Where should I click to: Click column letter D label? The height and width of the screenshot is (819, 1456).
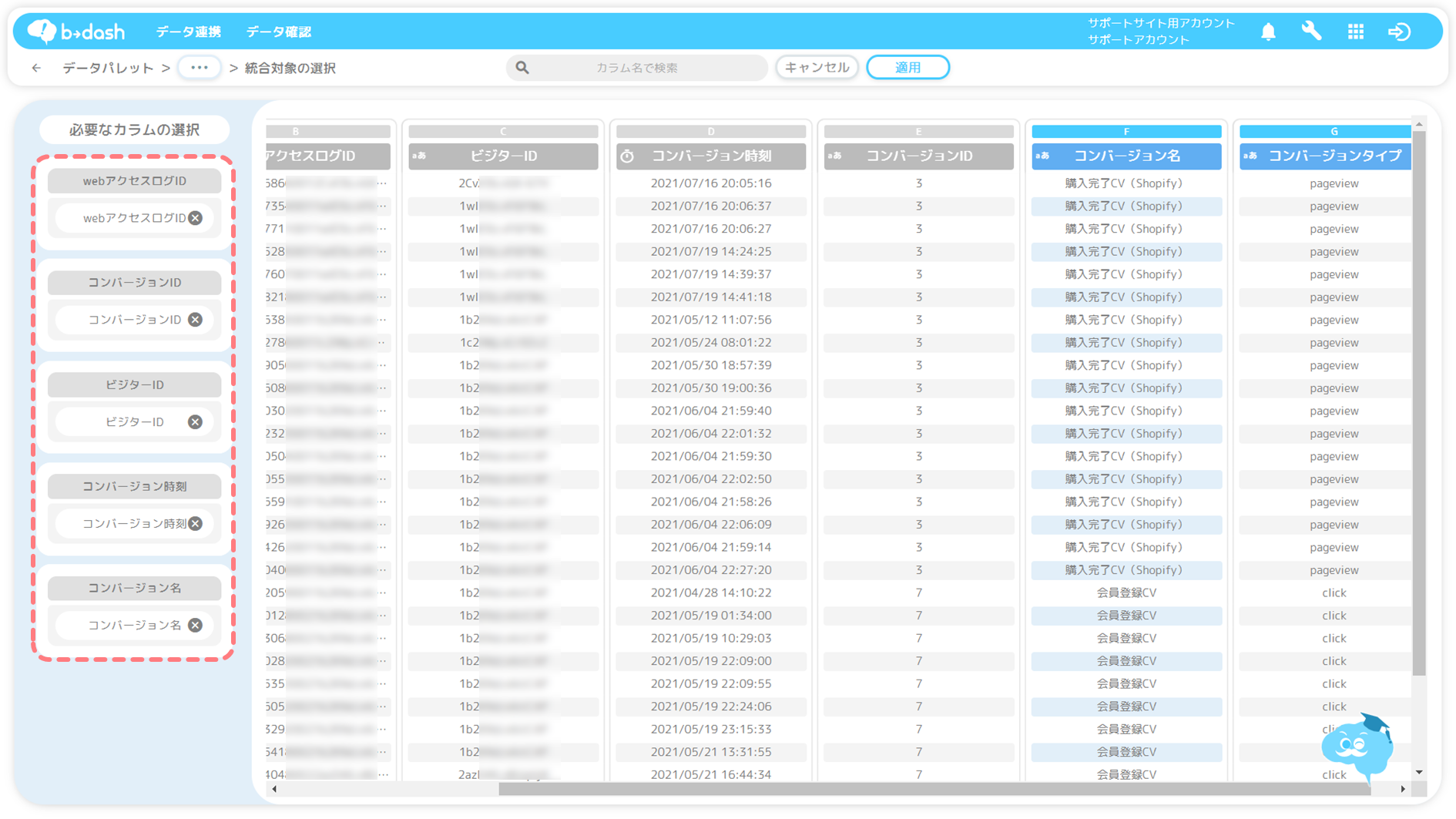(x=711, y=132)
